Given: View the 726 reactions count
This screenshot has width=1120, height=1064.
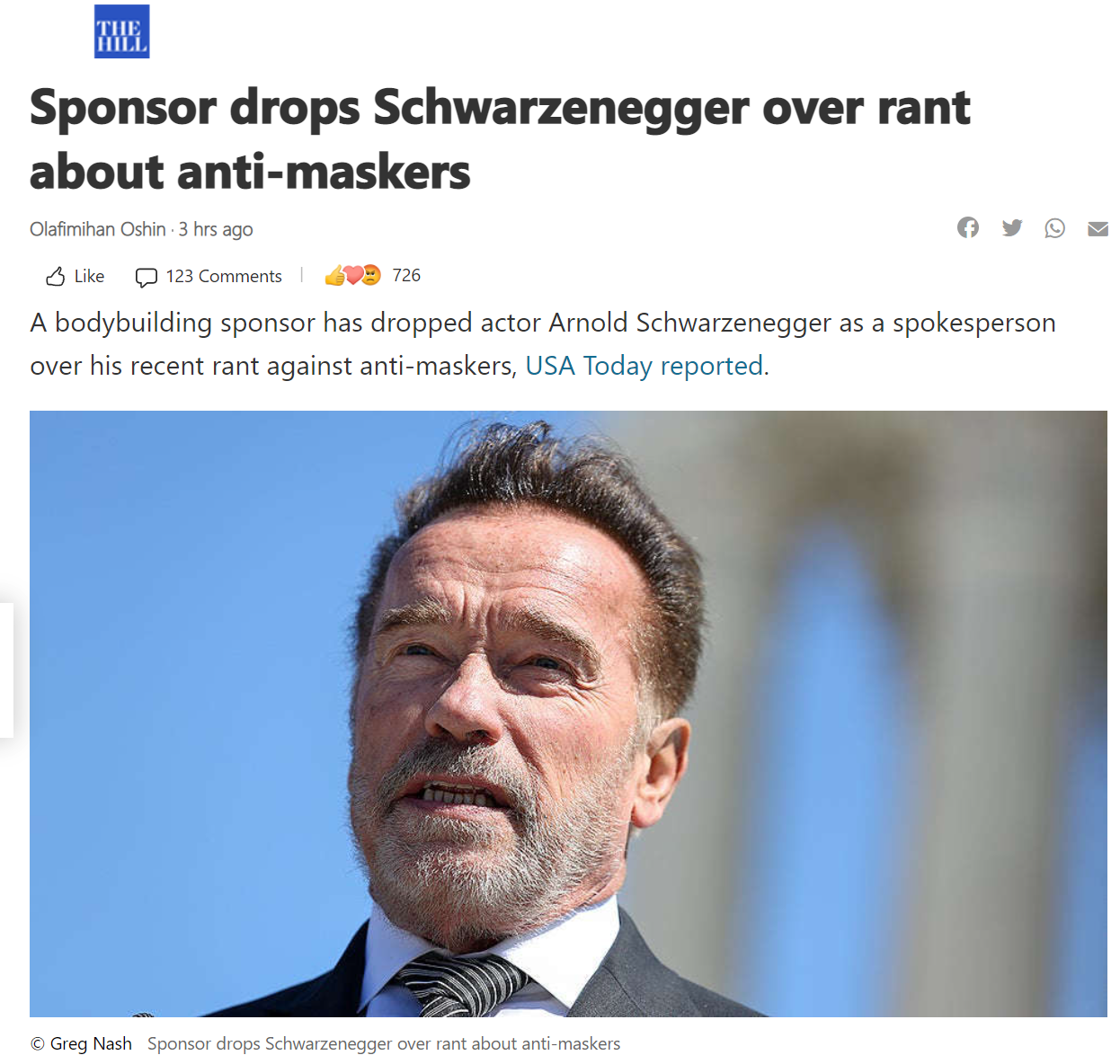Looking at the screenshot, I should 406,275.
